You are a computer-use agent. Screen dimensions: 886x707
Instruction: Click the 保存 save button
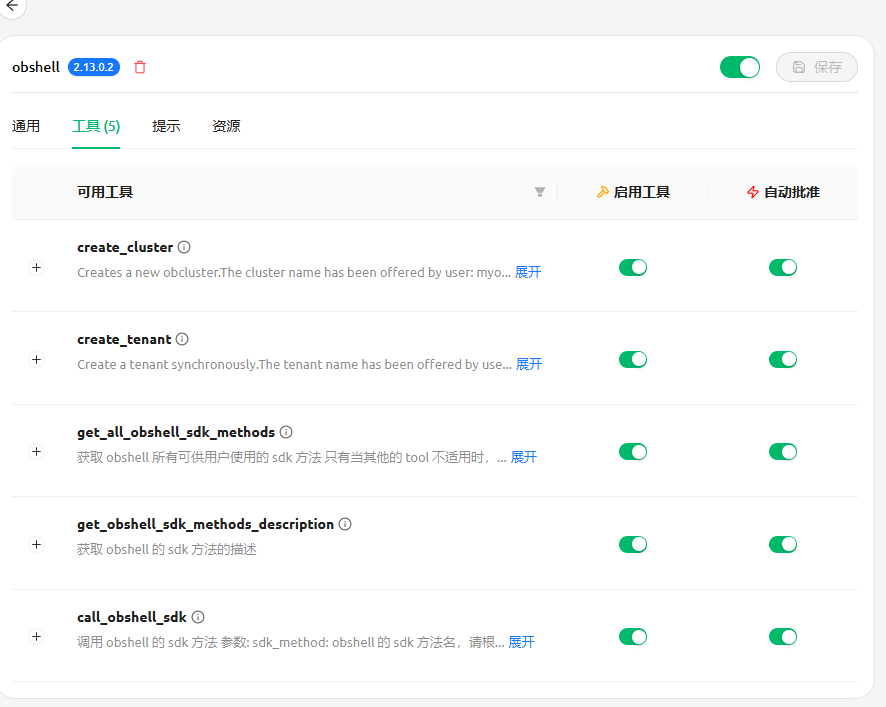pyautogui.click(x=817, y=67)
